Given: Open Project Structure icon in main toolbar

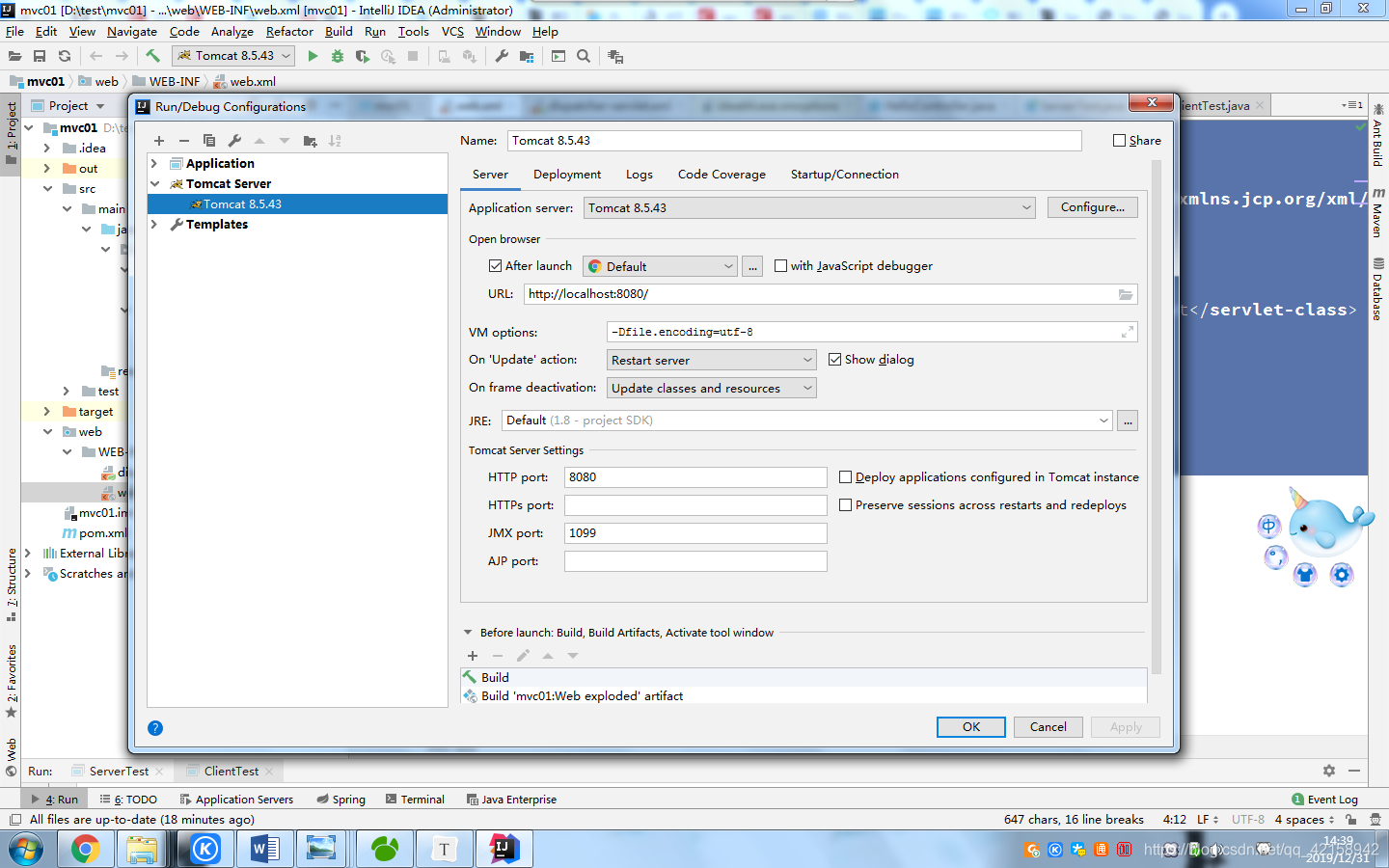Looking at the screenshot, I should coord(527,56).
